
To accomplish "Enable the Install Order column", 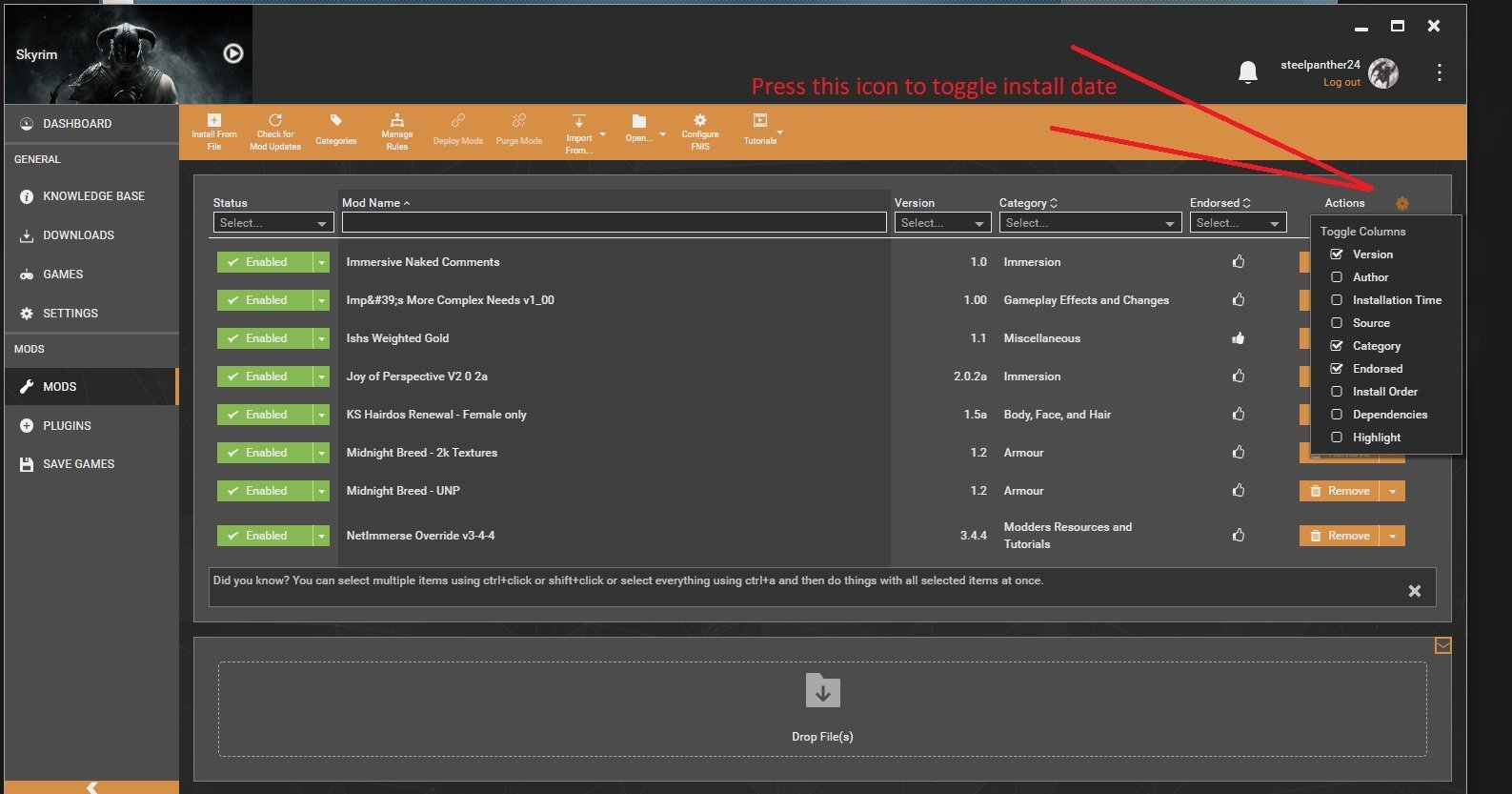I will (x=1337, y=392).
